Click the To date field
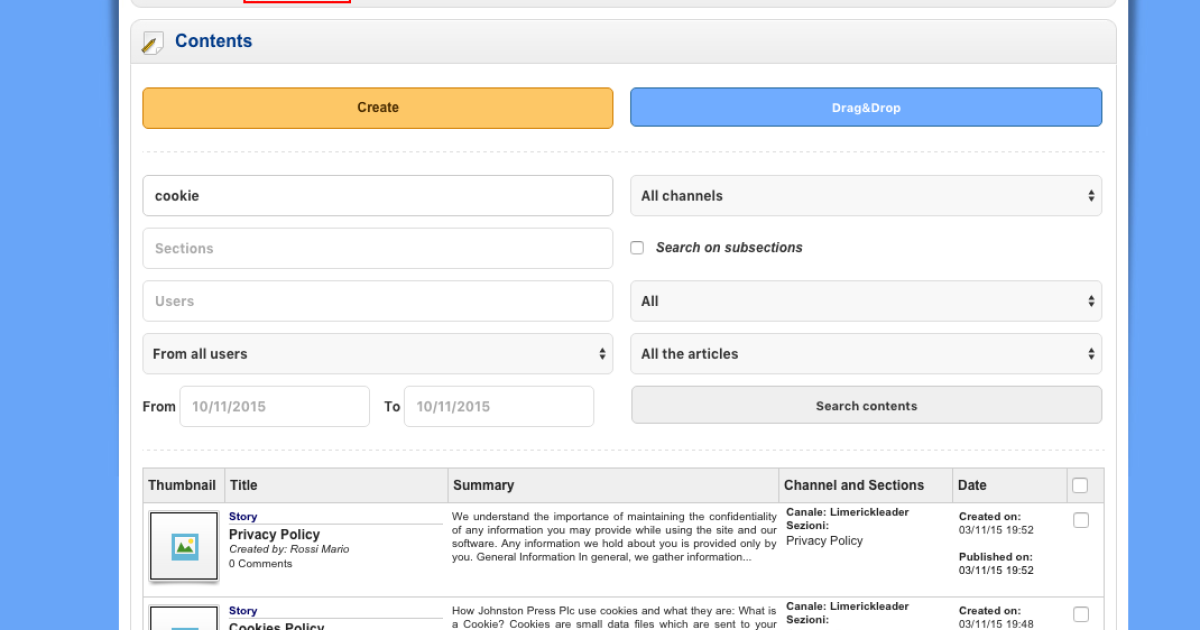This screenshot has width=1200, height=630. [498, 407]
